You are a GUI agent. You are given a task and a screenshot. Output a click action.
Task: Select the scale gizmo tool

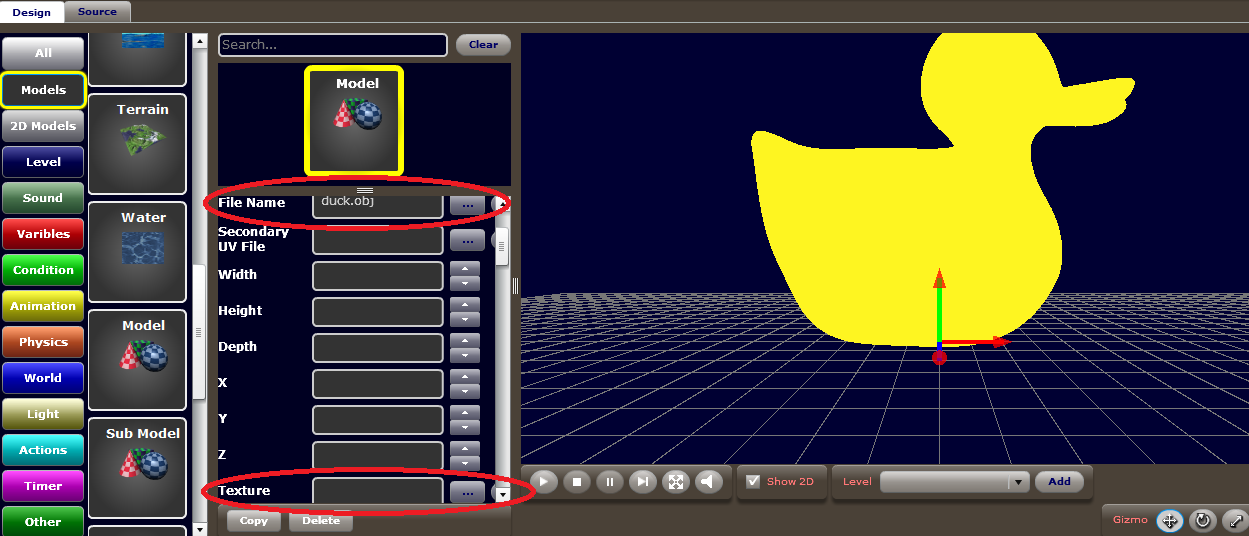1236,520
